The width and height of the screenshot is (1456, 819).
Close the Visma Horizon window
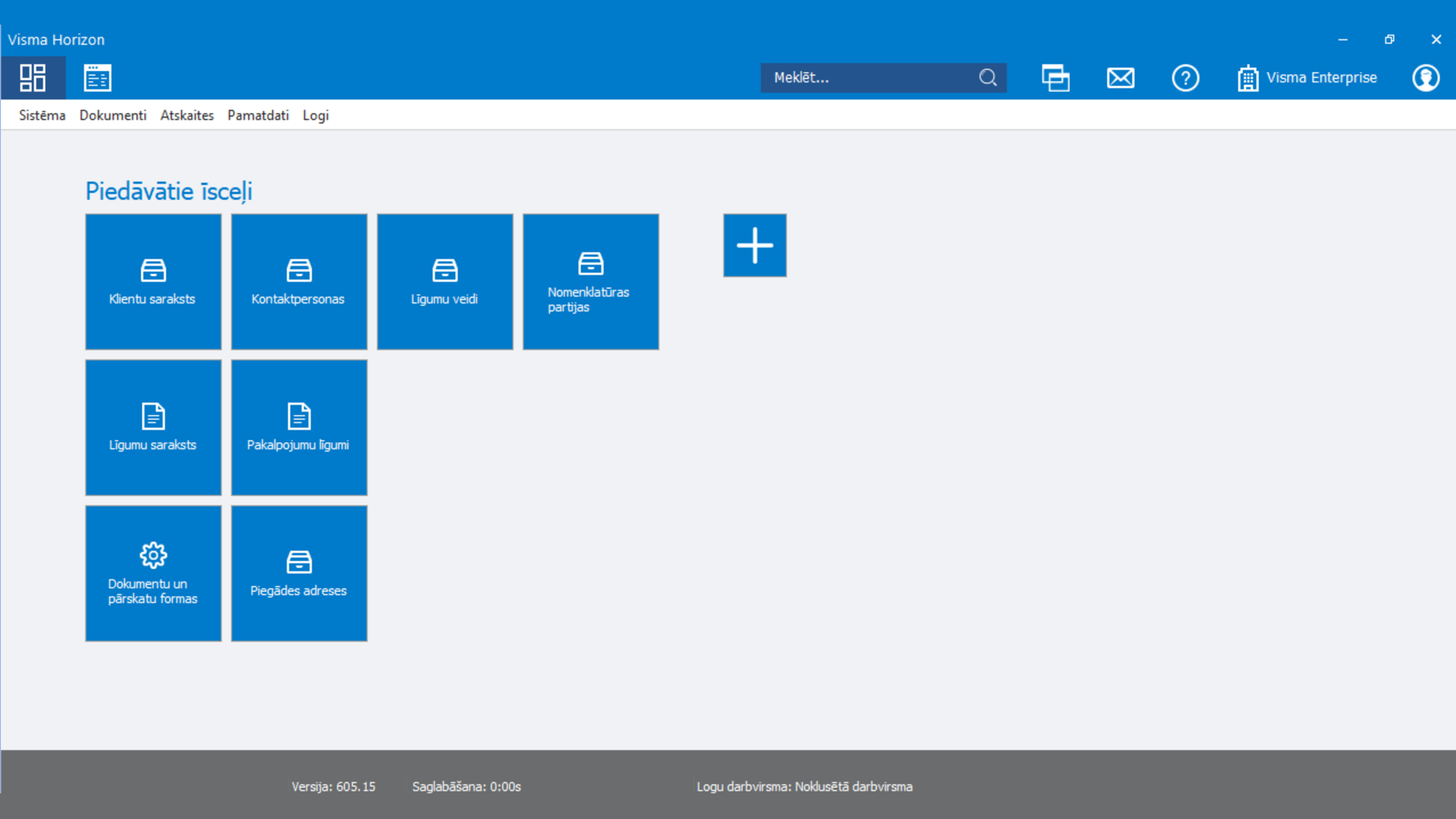tap(1436, 40)
